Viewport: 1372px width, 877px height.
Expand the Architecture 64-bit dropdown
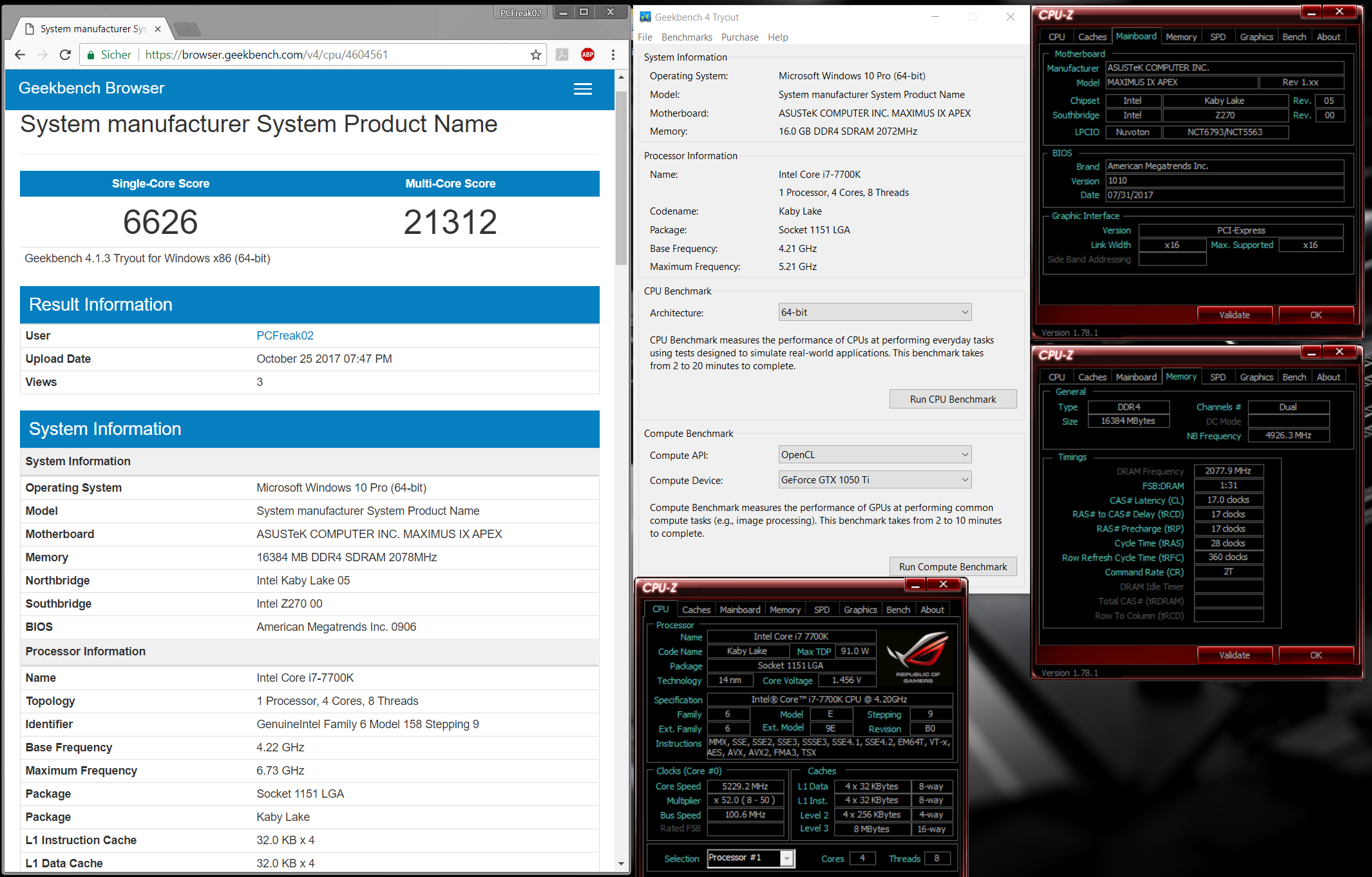875,313
